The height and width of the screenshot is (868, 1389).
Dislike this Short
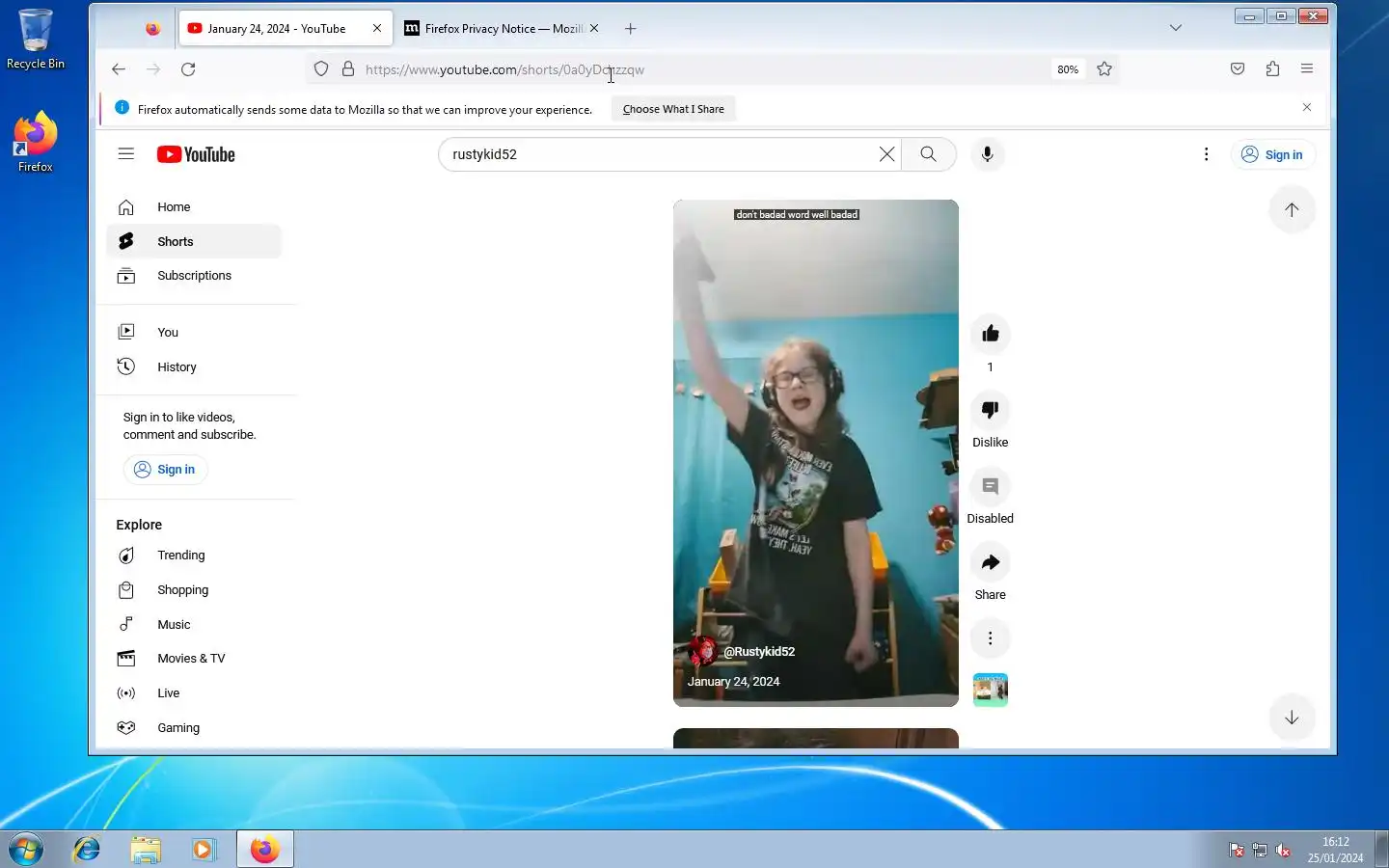[990, 410]
